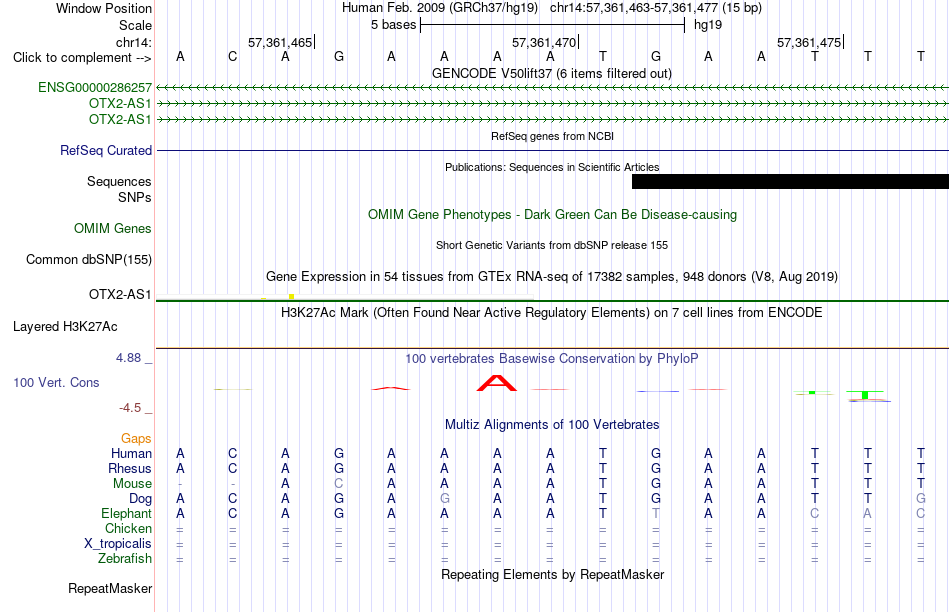Click 'Short Genetic Variants from dbSNP' title
The width and height of the screenshot is (950, 612).
click(x=552, y=245)
